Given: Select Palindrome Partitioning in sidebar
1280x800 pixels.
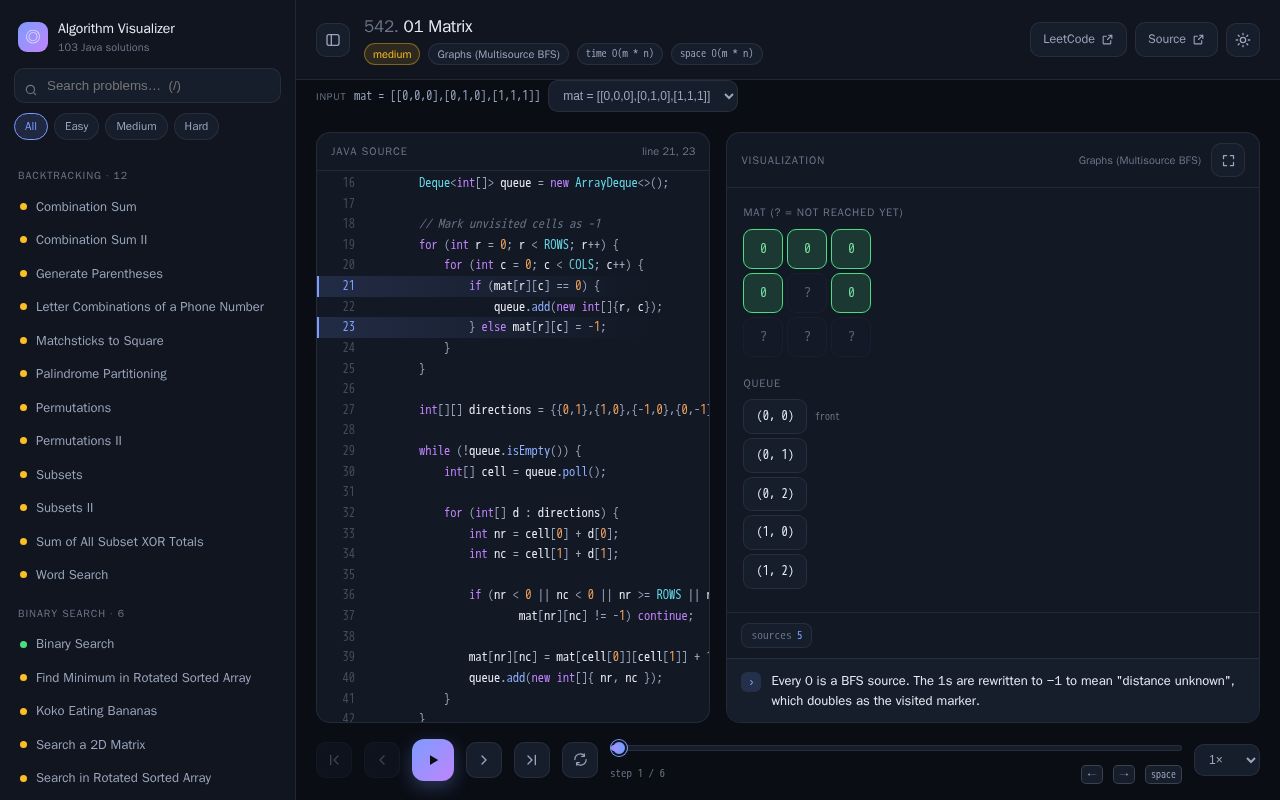Looking at the screenshot, I should click(x=148, y=374).
